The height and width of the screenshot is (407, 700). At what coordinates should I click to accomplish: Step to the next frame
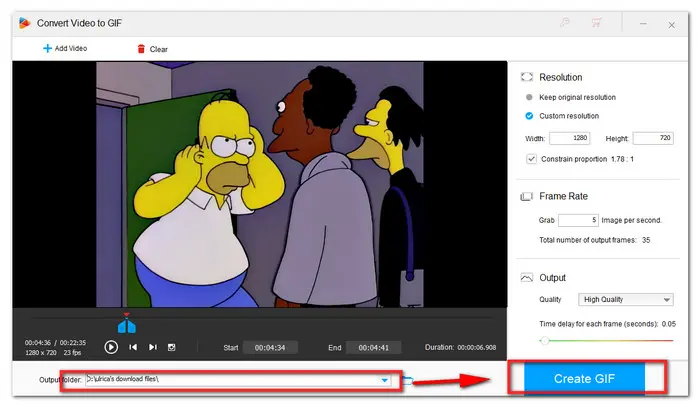pos(153,347)
